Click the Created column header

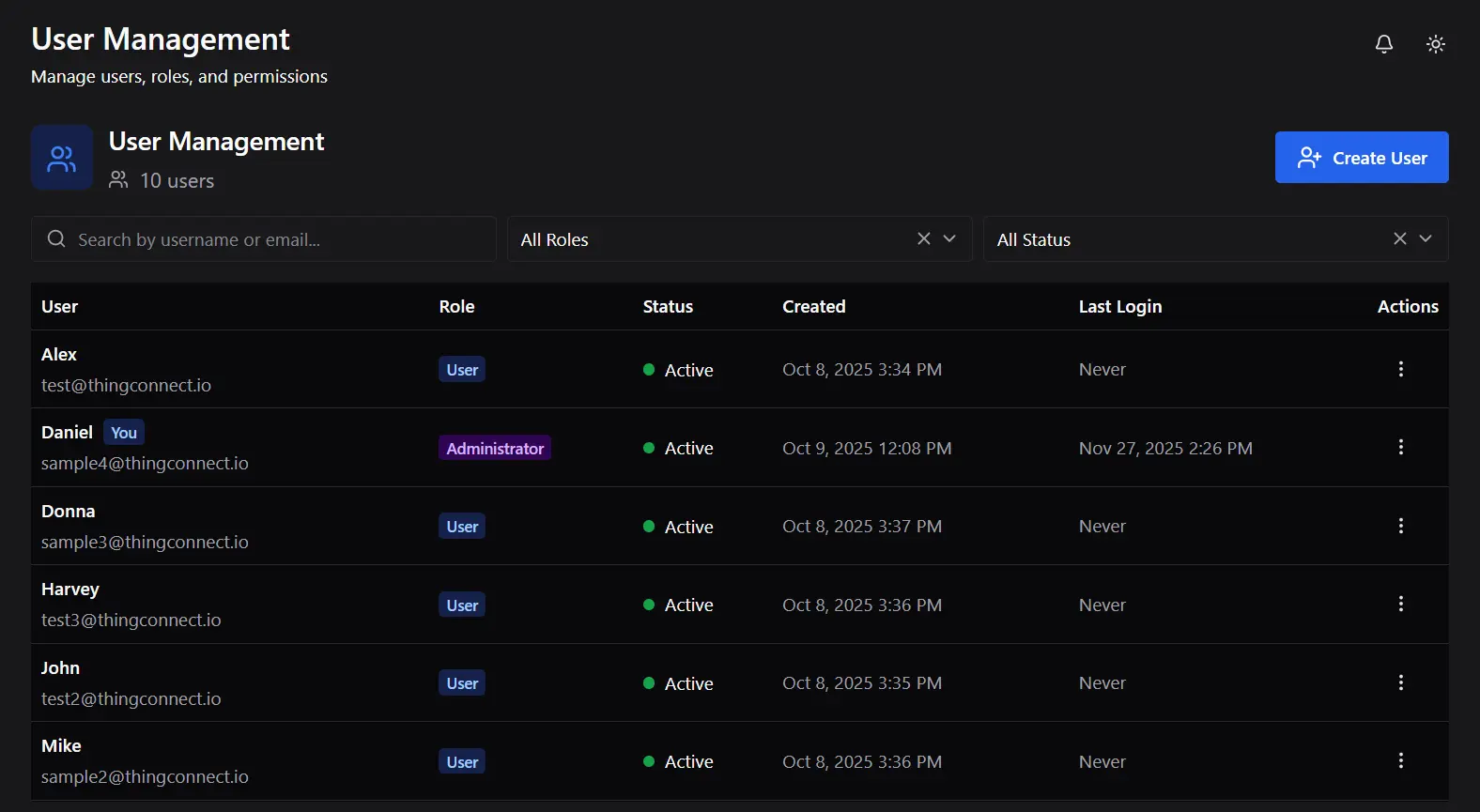click(813, 307)
